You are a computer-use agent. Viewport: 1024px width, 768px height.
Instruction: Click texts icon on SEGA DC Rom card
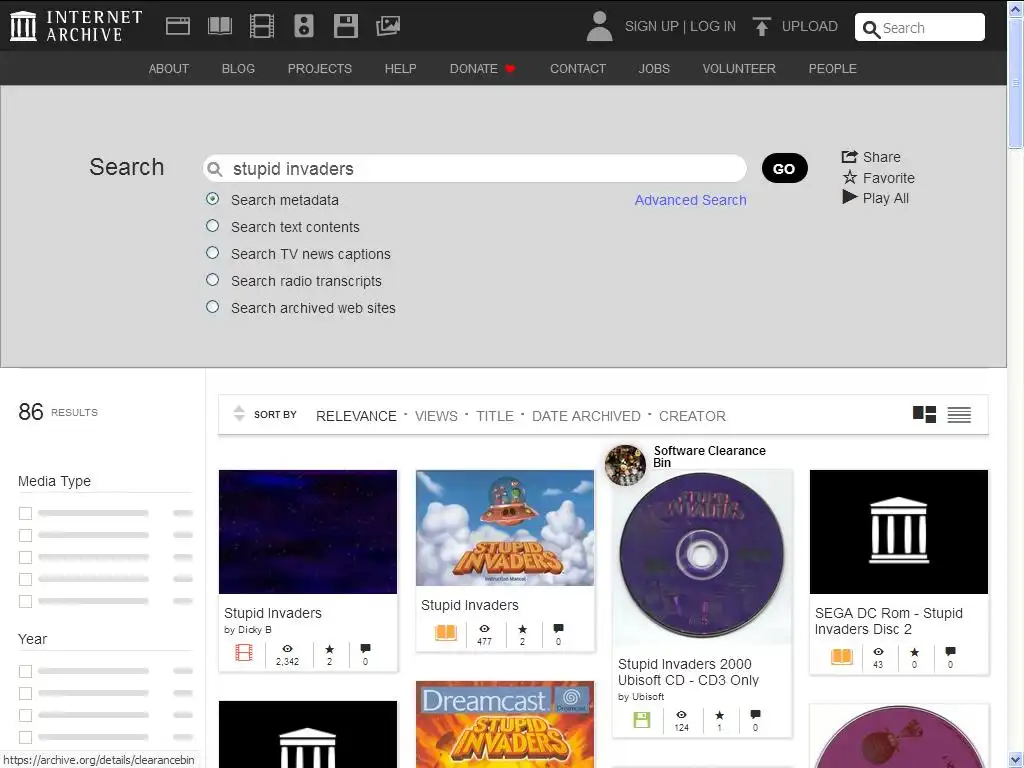(842, 656)
